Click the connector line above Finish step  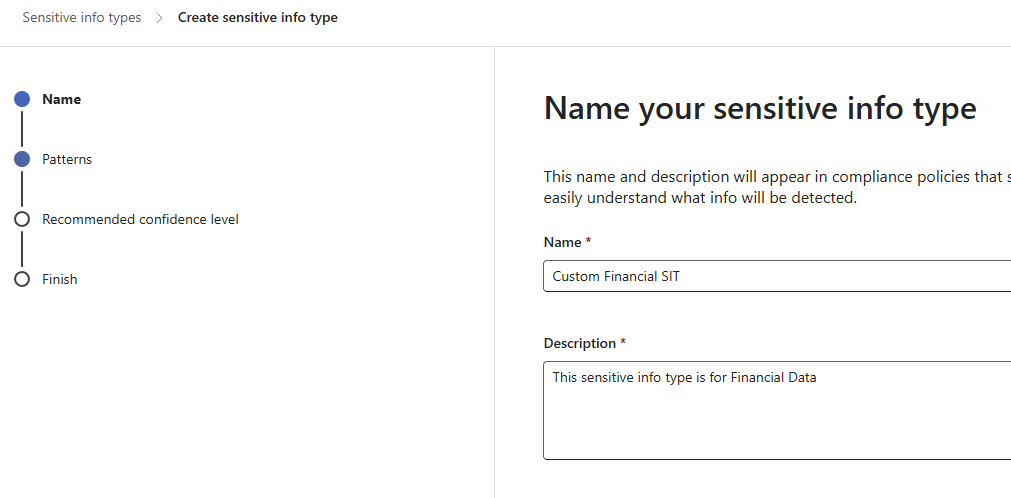[x=22, y=249]
